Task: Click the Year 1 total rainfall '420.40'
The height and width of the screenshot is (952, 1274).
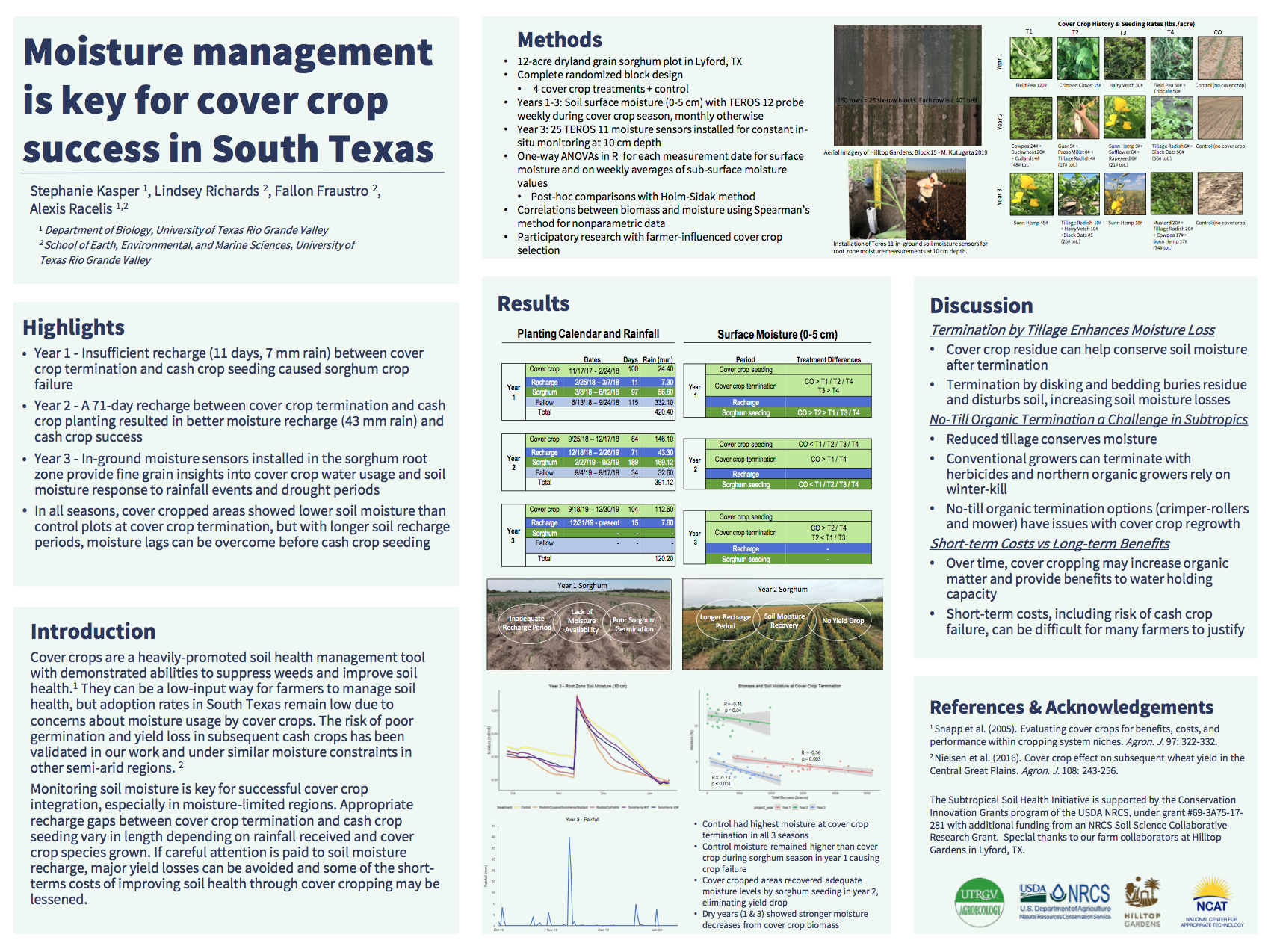Action: pos(664,412)
